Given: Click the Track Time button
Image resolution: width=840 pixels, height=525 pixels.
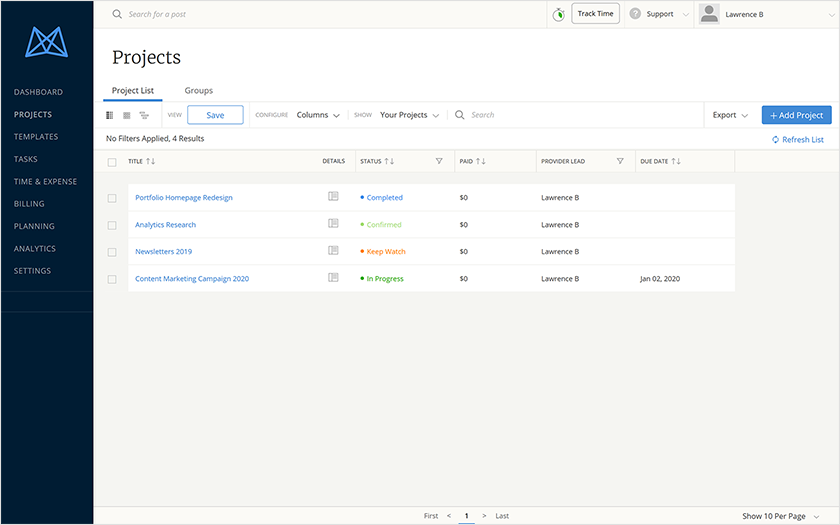Looking at the screenshot, I should point(595,13).
